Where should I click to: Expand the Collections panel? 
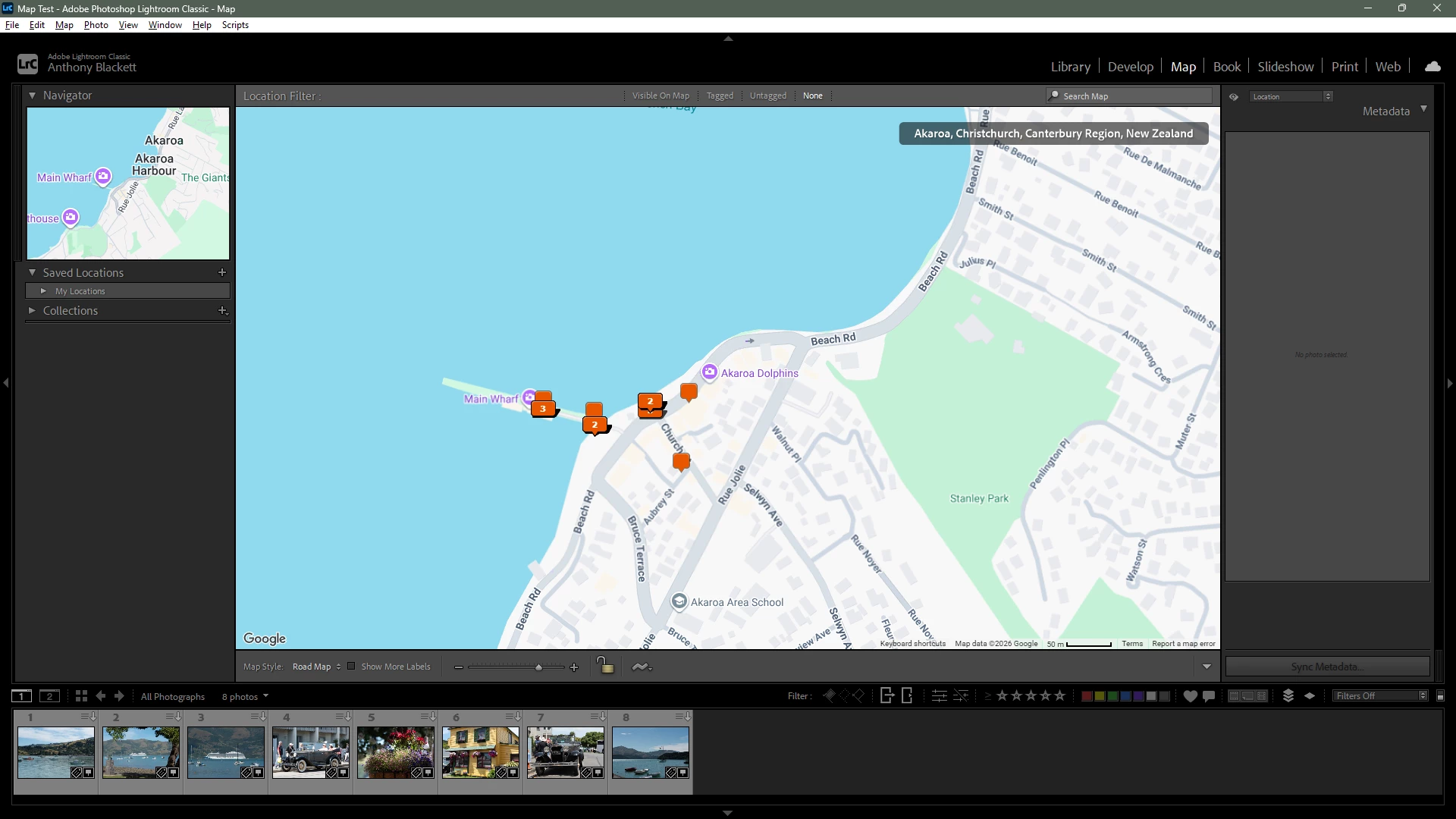pos(32,310)
